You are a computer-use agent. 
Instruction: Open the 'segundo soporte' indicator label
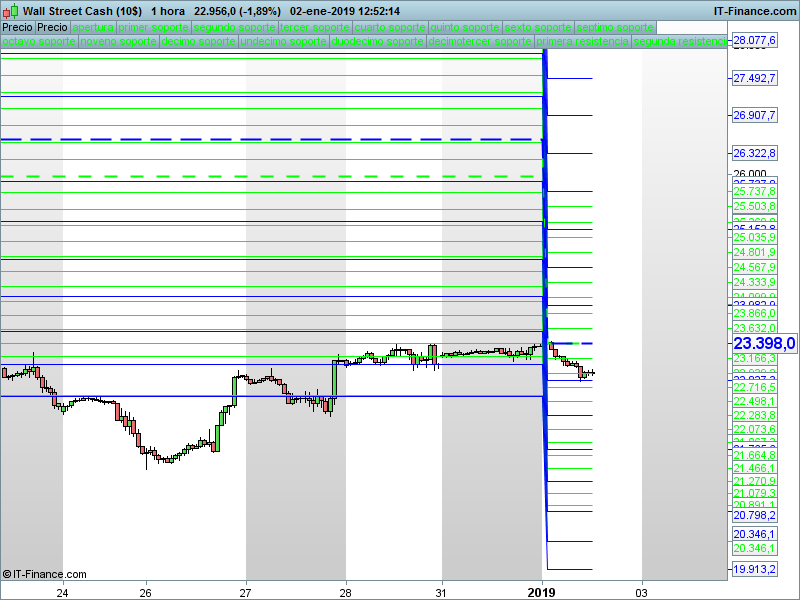tap(235, 27)
